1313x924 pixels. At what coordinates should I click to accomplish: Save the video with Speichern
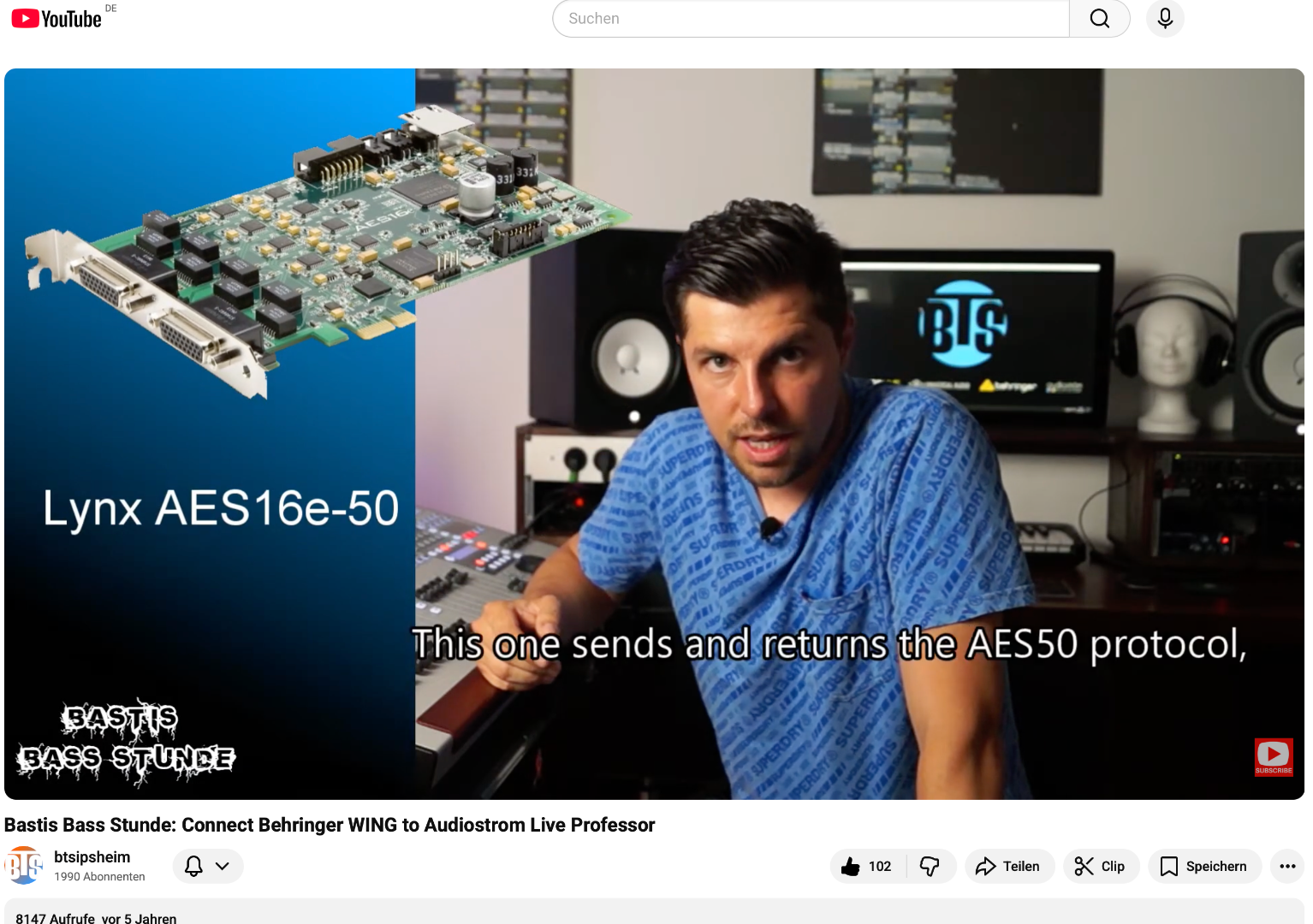pyautogui.click(x=1203, y=866)
